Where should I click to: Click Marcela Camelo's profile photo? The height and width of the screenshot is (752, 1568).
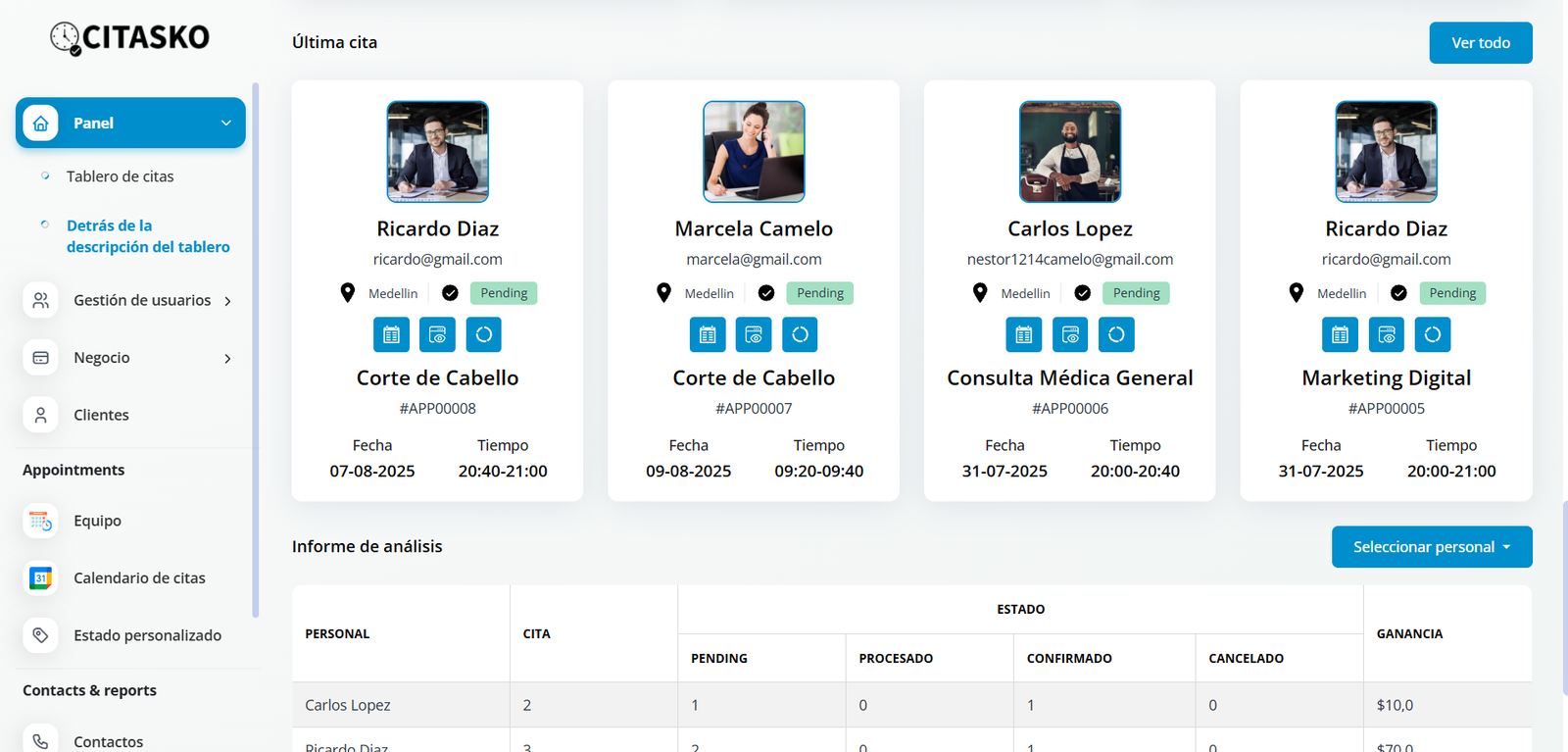pyautogui.click(x=754, y=152)
